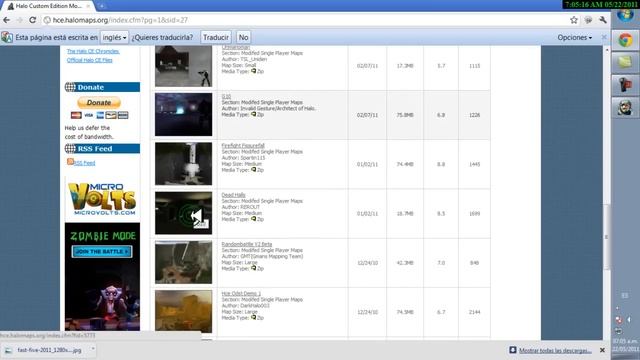Click the zip icon in Firefight Fissurefall row

[253, 169]
